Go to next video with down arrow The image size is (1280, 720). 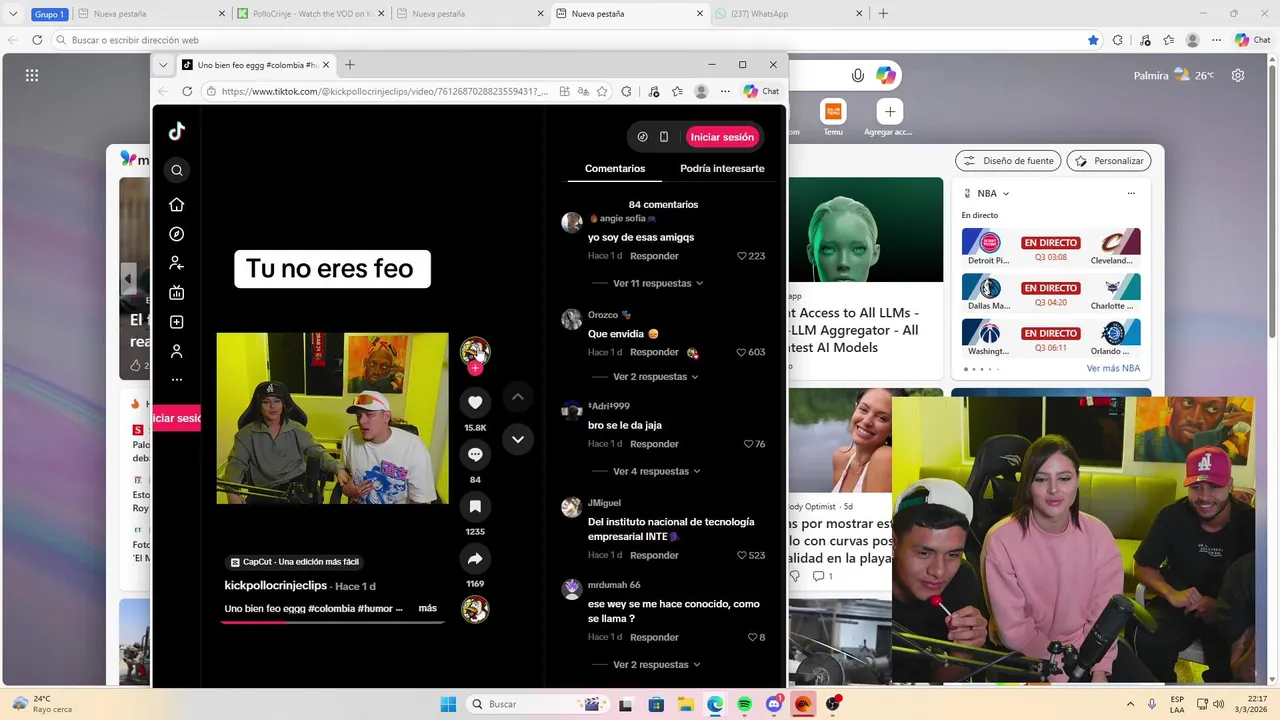pos(518,439)
